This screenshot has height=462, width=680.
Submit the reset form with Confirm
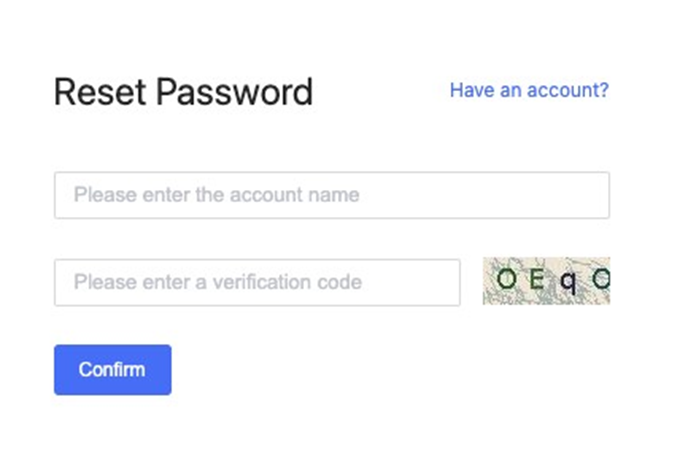click(112, 369)
